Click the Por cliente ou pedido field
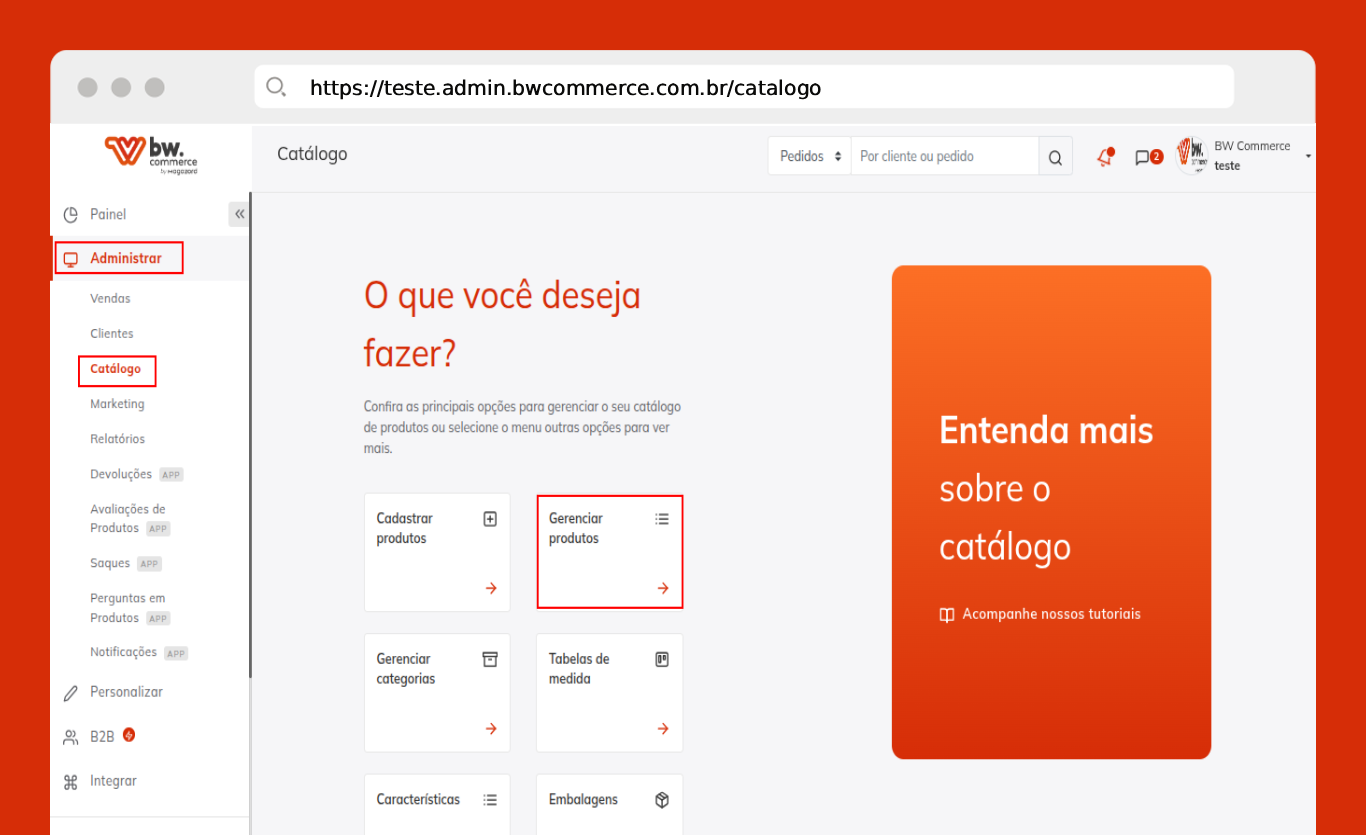1366x835 pixels. tap(944, 157)
